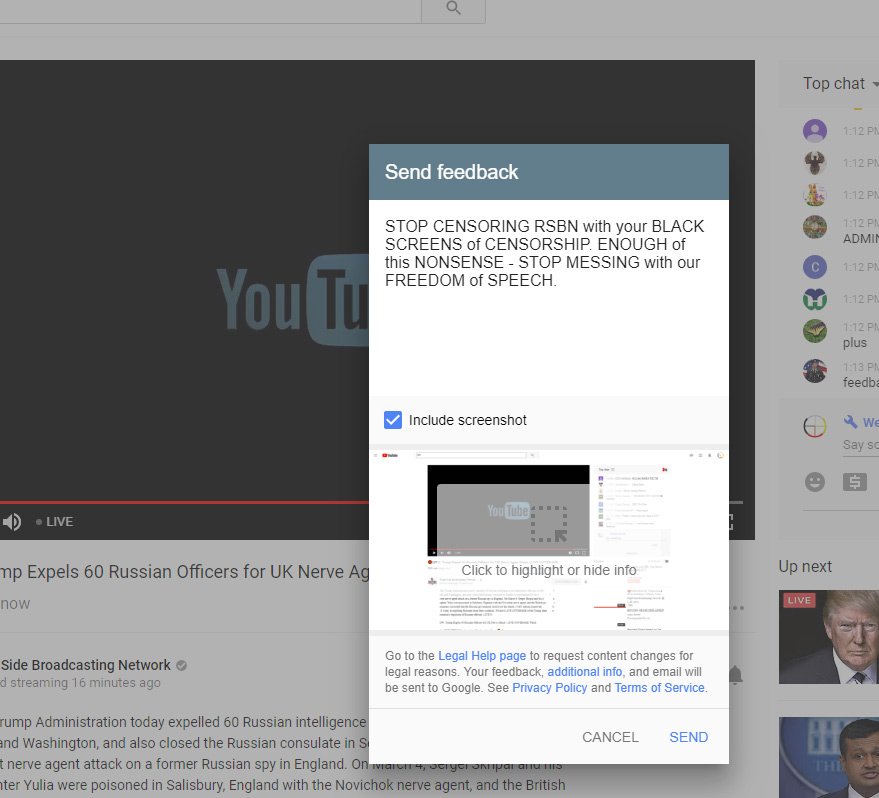Open the Super Chat dollar icon

click(x=854, y=482)
